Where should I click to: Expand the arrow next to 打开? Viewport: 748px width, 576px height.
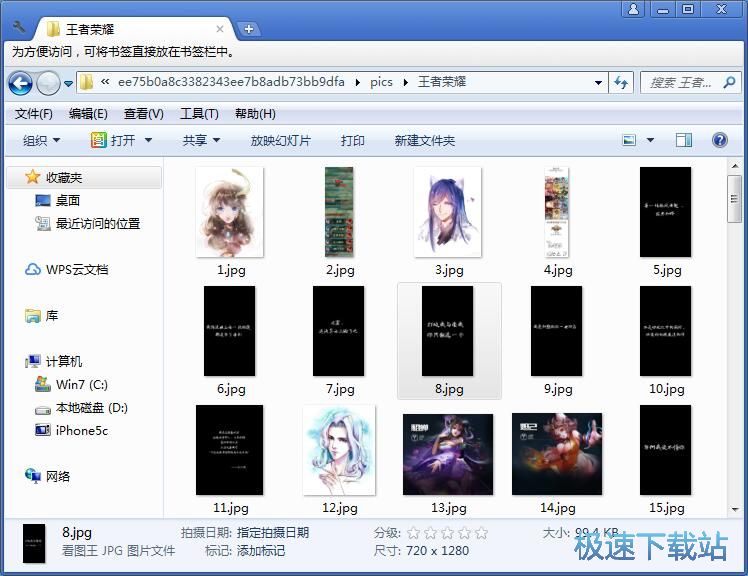point(148,140)
